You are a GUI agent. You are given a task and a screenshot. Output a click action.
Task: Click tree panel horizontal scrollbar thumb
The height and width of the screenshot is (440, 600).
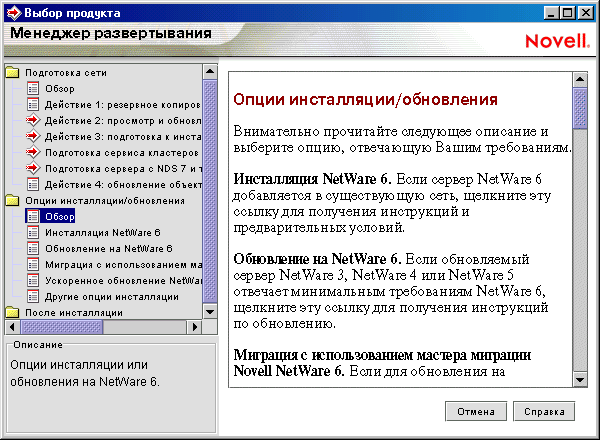(61, 327)
